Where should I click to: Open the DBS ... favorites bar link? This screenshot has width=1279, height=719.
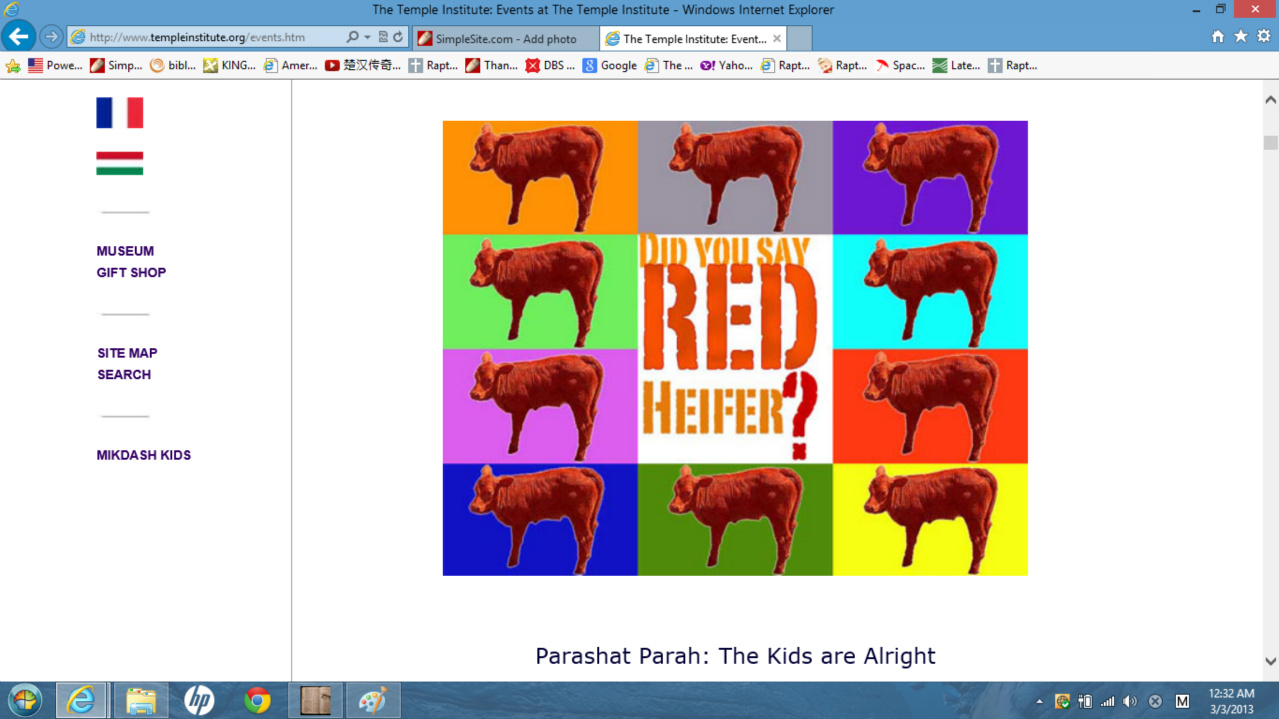pos(551,66)
